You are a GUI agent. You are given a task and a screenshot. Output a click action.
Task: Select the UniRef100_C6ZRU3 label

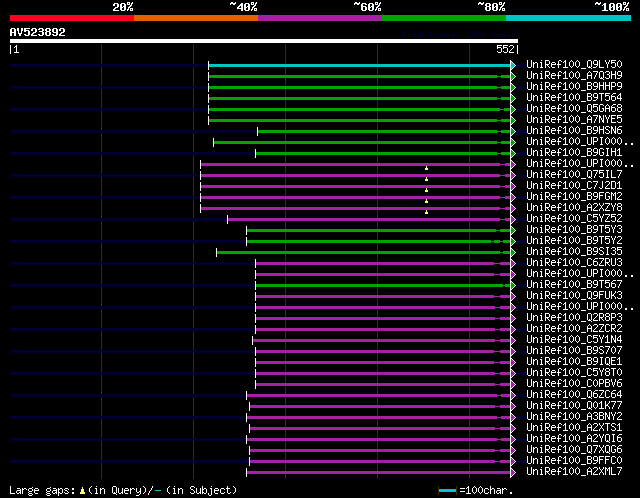(574, 263)
